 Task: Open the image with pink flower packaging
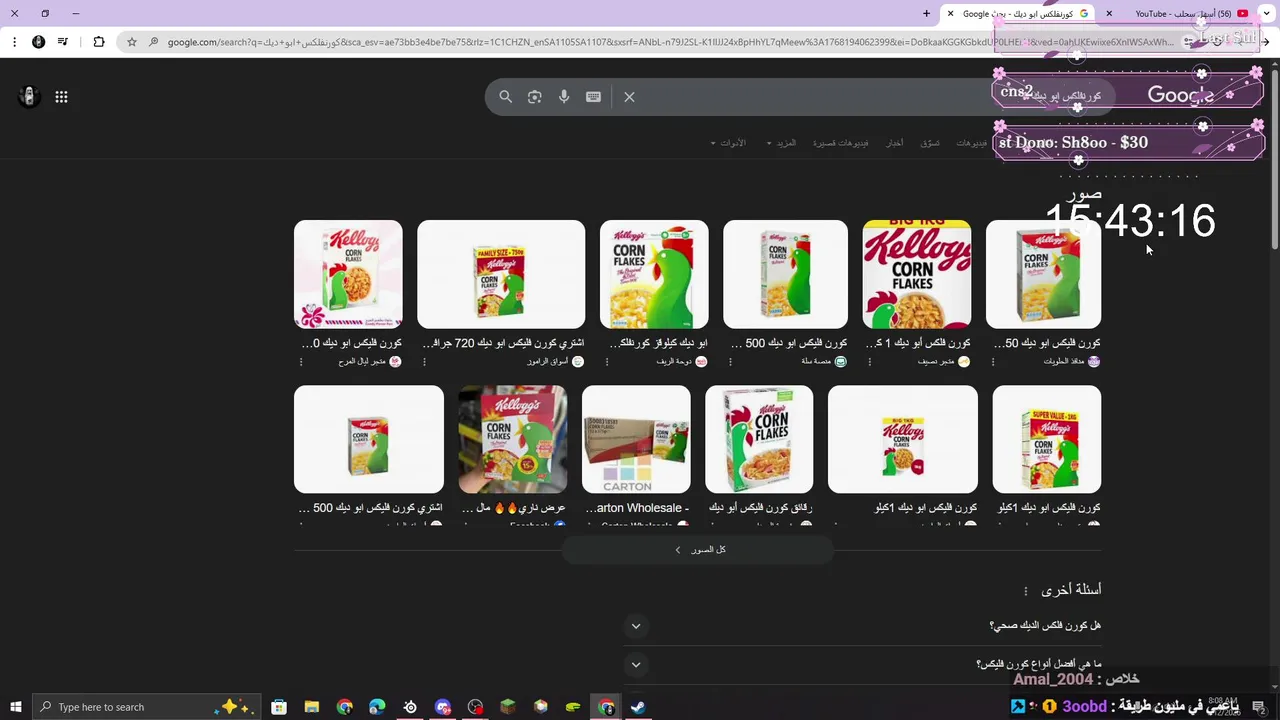click(x=348, y=274)
